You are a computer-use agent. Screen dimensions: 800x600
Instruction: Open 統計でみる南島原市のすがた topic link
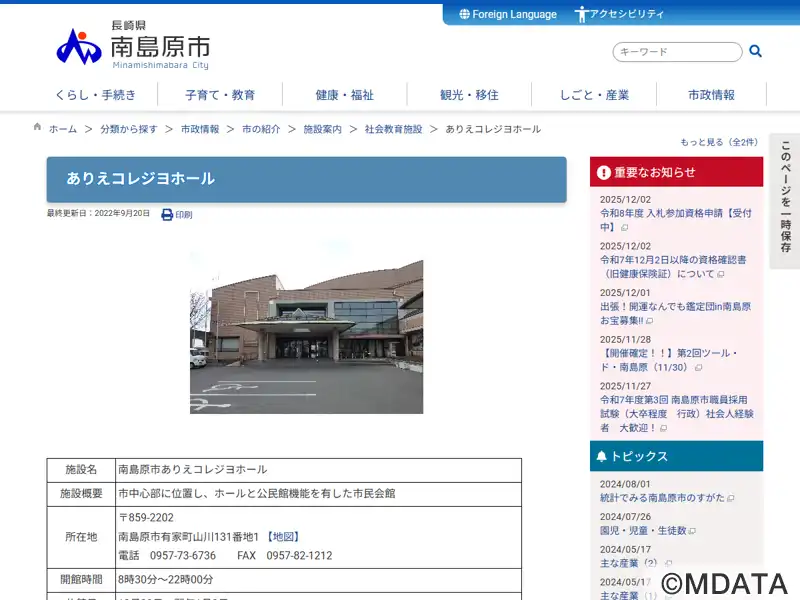tap(660, 498)
